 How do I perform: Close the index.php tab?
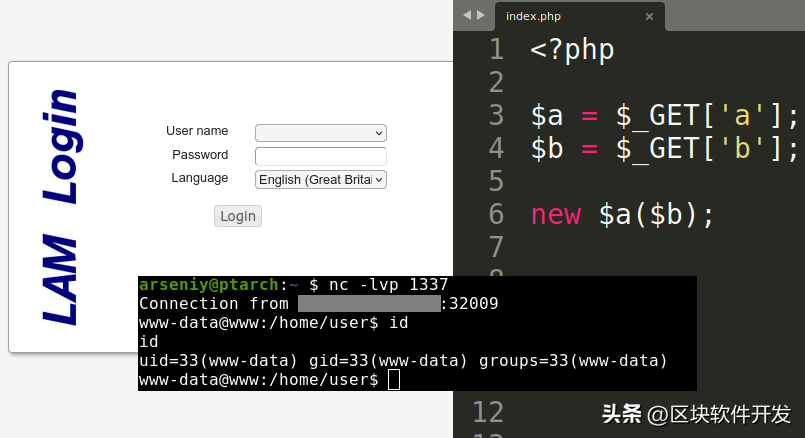pyautogui.click(x=649, y=16)
